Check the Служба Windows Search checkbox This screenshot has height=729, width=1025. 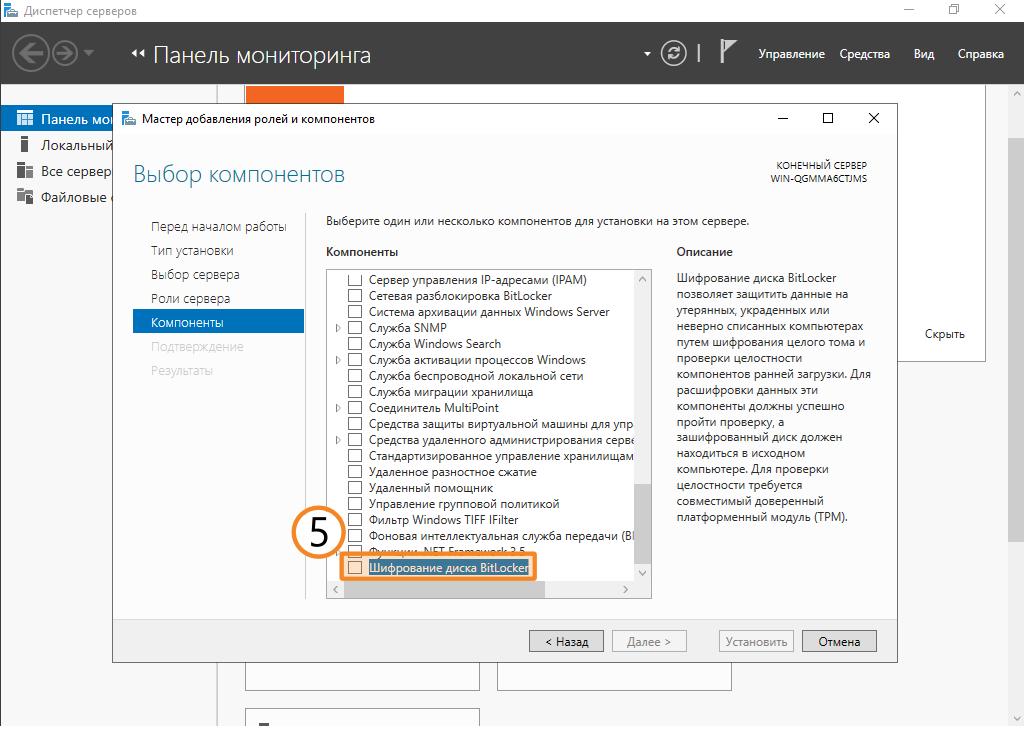pyautogui.click(x=354, y=344)
